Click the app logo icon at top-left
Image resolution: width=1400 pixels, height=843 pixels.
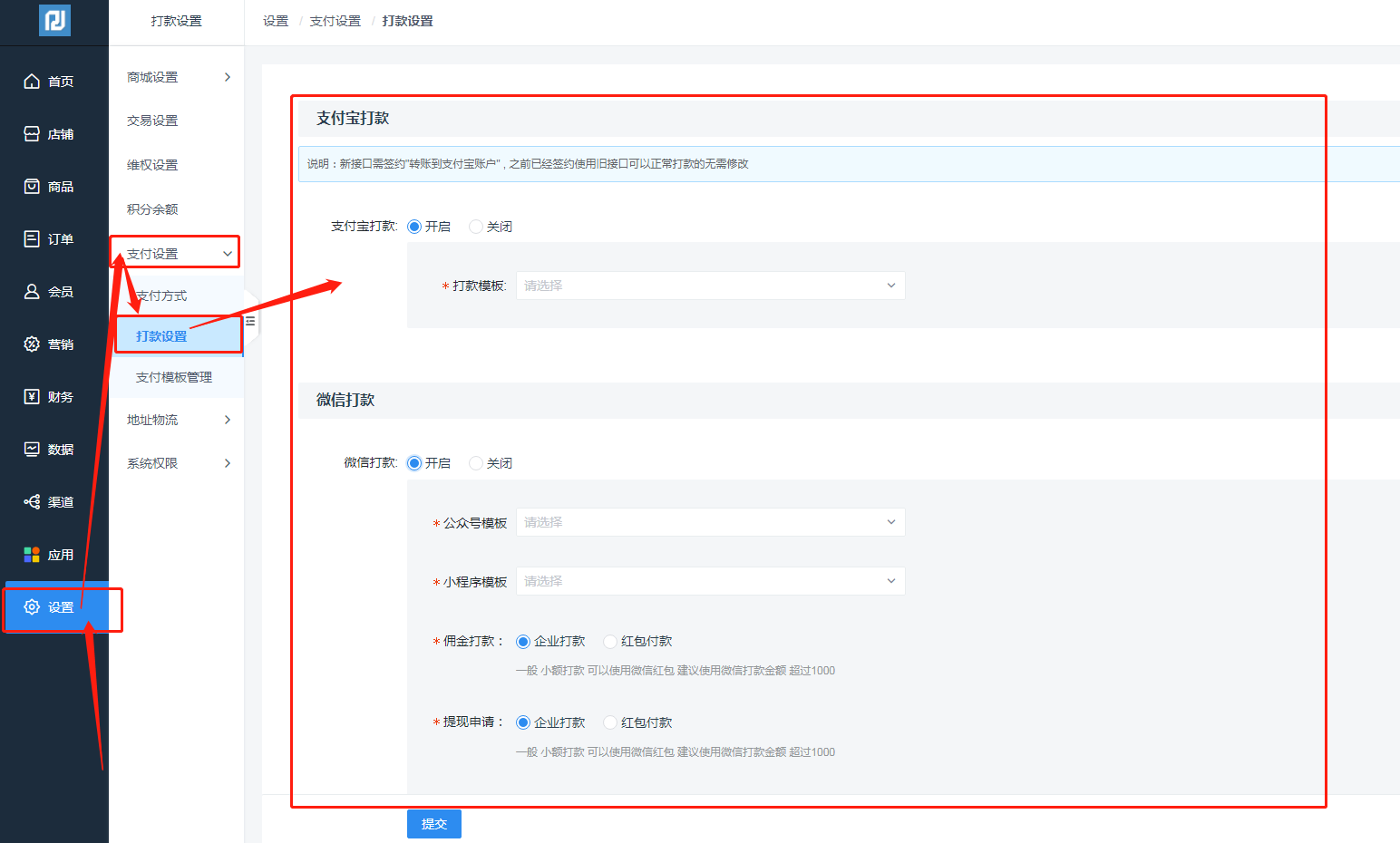pyautogui.click(x=54, y=20)
